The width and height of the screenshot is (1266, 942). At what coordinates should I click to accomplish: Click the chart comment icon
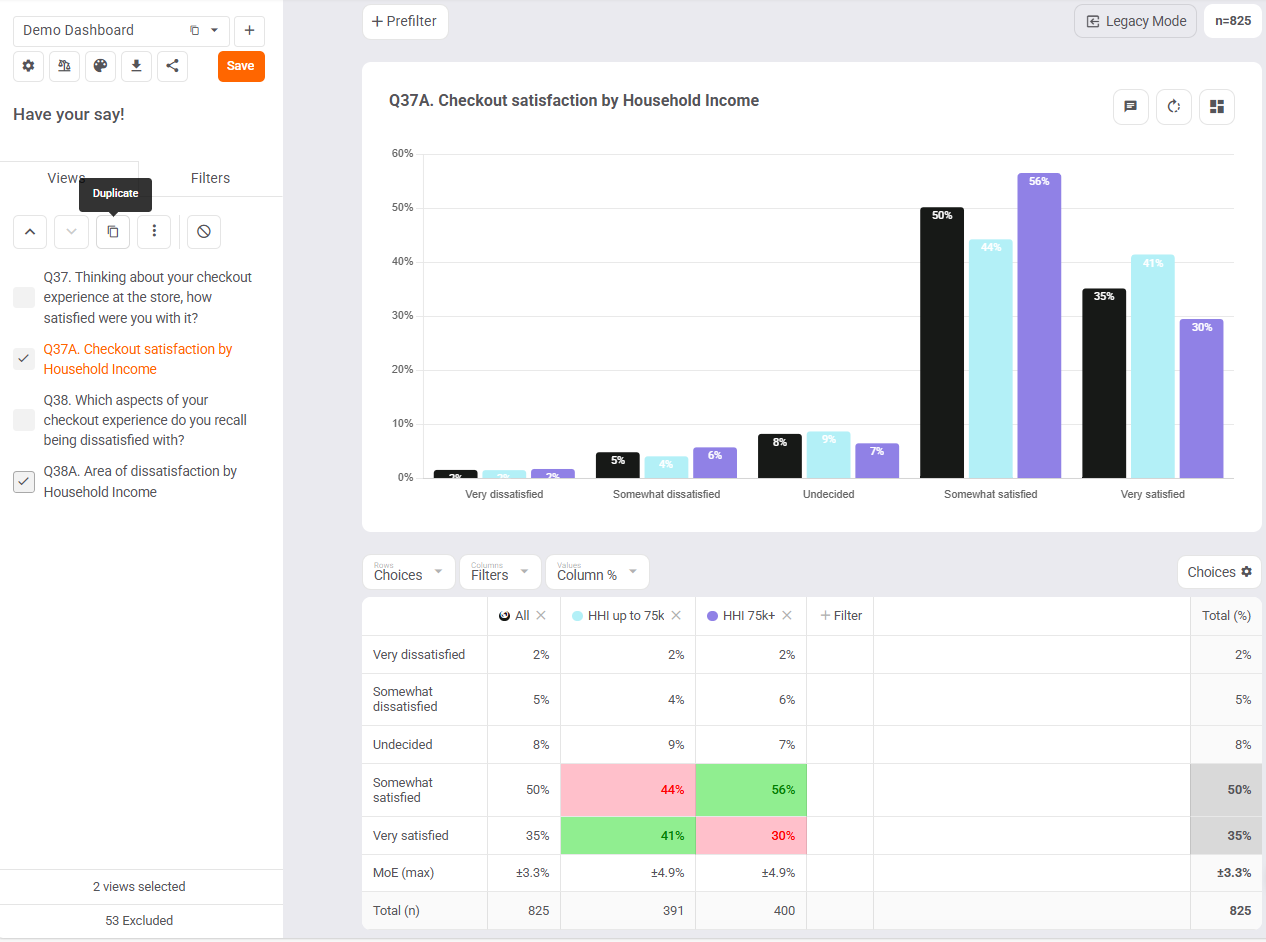(1130, 106)
